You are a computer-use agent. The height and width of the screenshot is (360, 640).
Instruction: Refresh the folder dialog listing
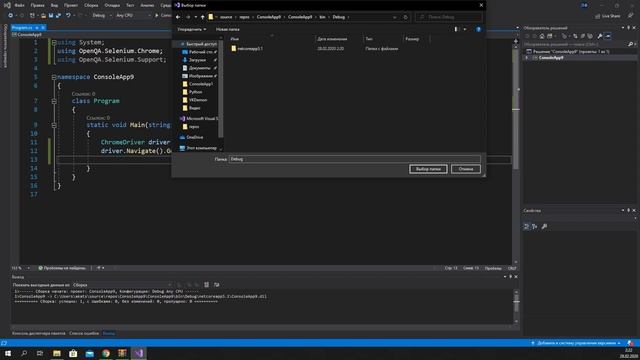point(405,17)
